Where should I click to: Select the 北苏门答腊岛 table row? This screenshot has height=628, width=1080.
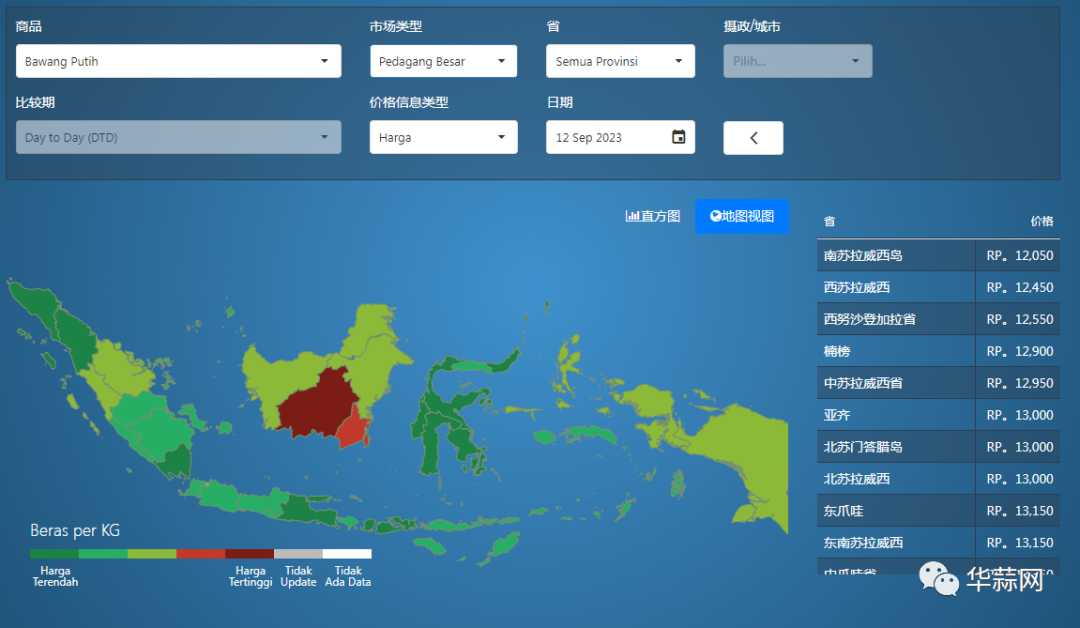coord(938,447)
